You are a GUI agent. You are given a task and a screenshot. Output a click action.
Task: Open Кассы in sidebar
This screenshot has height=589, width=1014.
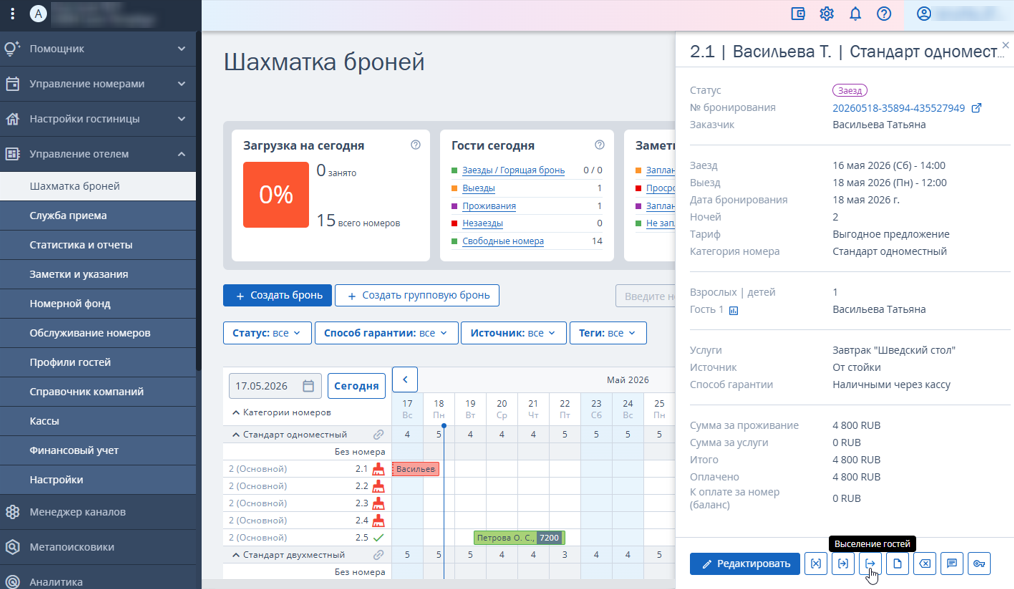[x=98, y=422]
